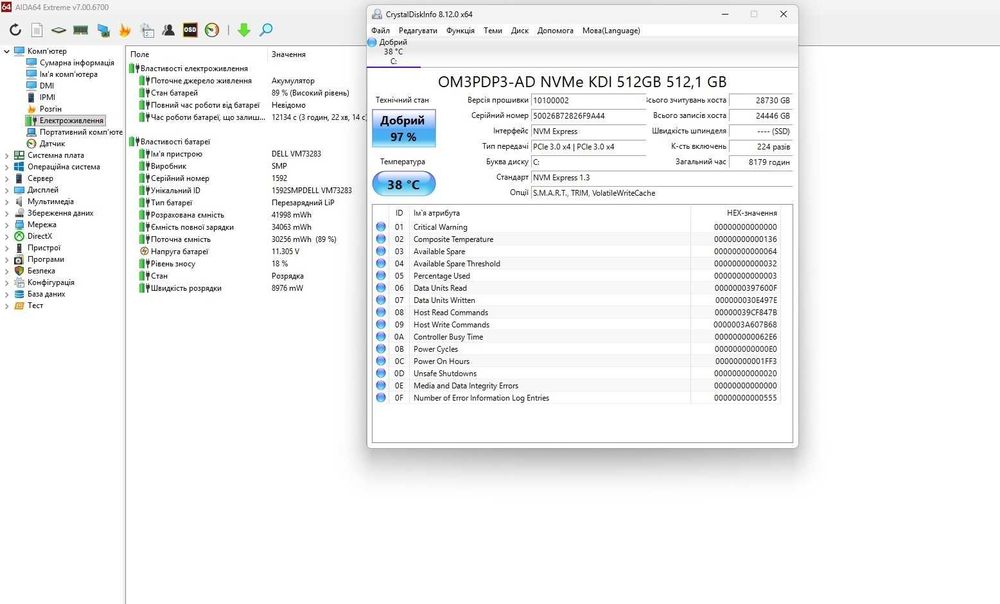Expand the Мультимедіа tree node
1000x604 pixels.
(6, 201)
